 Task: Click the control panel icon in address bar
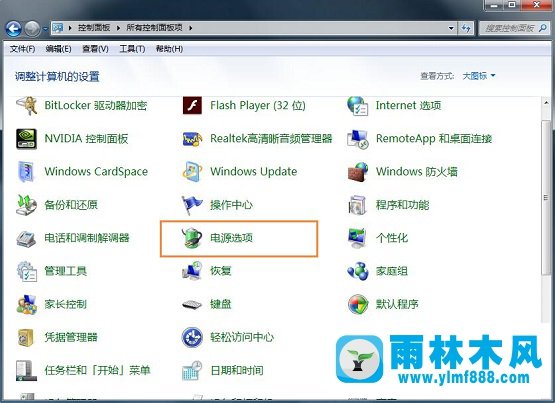[x=58, y=28]
